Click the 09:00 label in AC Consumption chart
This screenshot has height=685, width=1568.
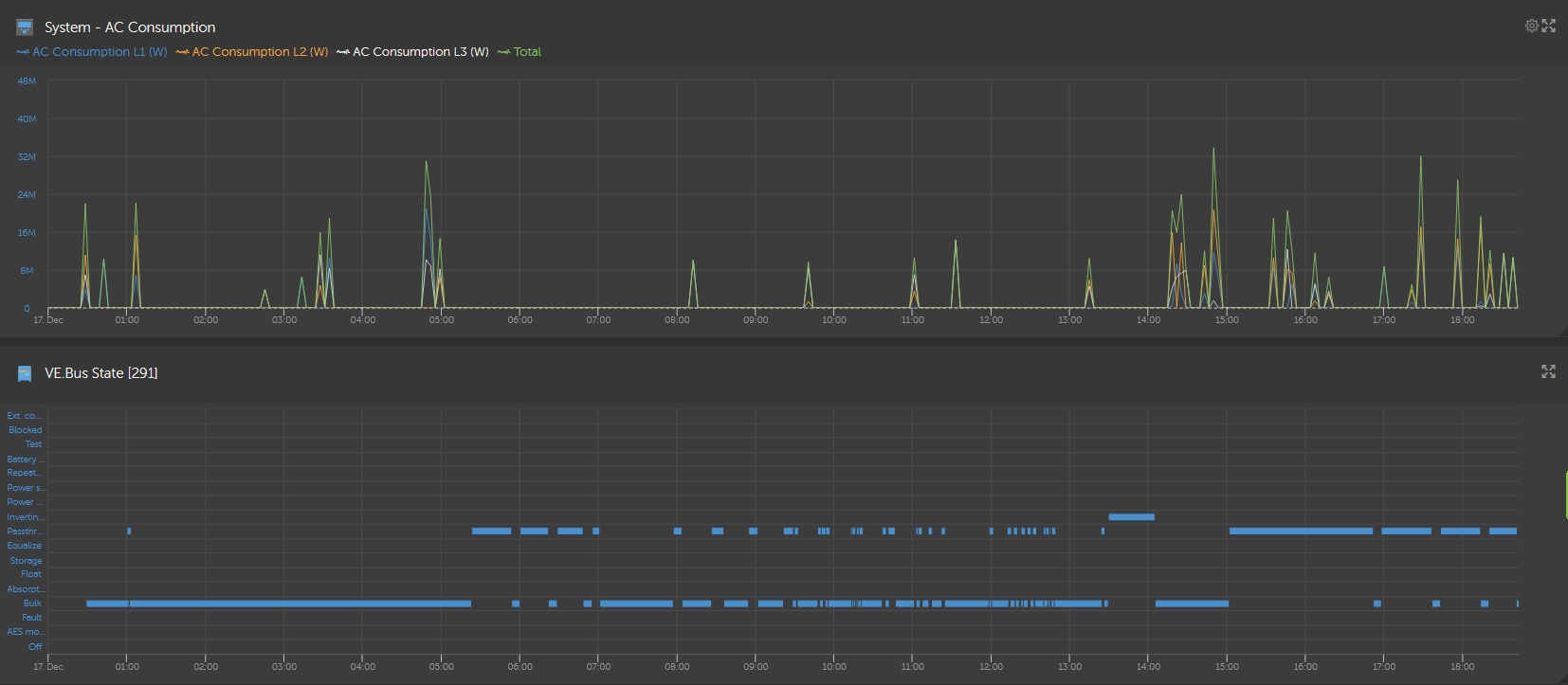coord(756,320)
